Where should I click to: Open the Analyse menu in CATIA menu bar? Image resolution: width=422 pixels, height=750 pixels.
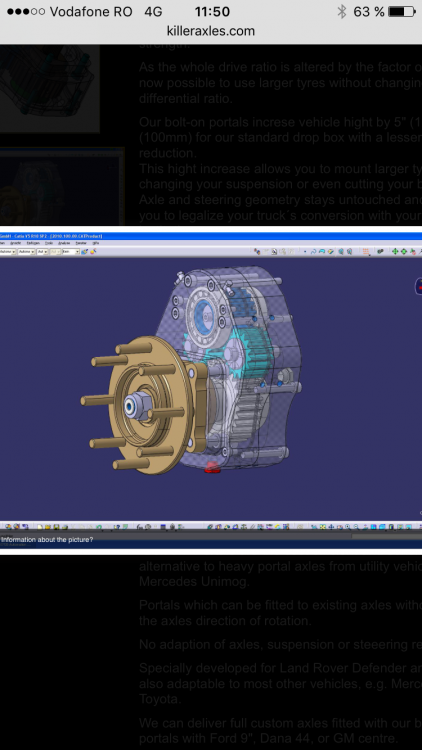point(64,243)
